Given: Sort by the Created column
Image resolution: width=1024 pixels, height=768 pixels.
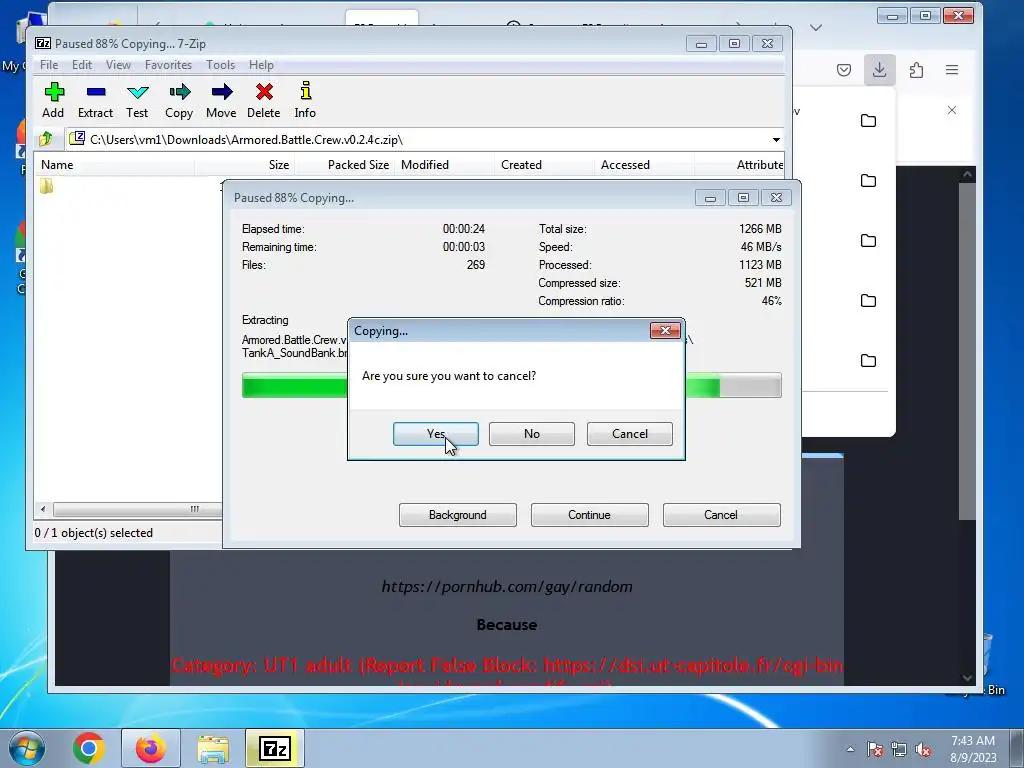Looking at the screenshot, I should click(545, 165).
